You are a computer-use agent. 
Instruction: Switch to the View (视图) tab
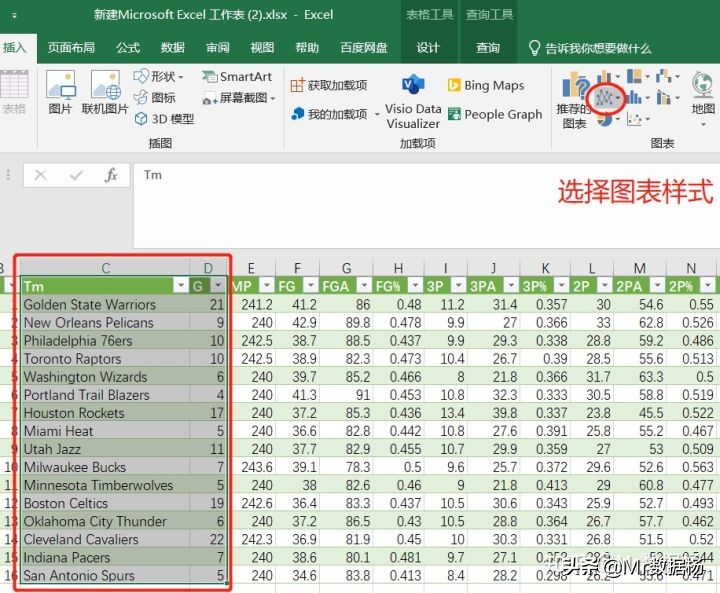[x=262, y=48]
